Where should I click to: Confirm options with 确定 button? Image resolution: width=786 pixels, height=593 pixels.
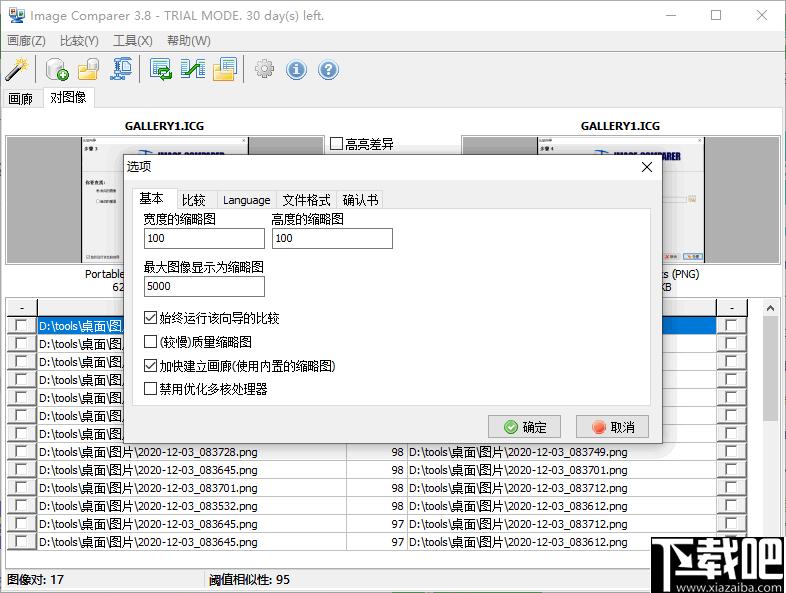524,427
